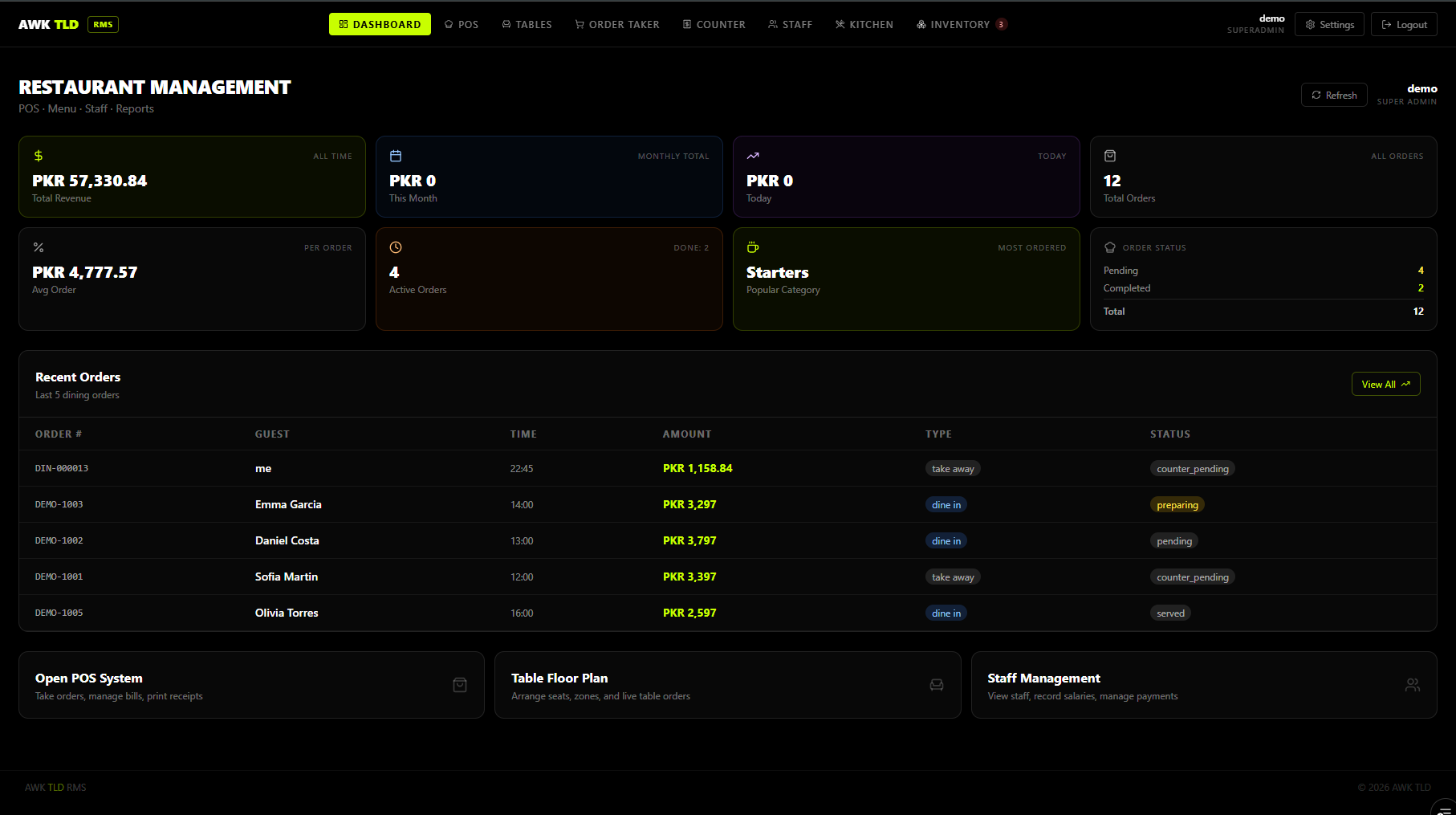This screenshot has height=815, width=1456.
Task: Select order row DEMO-1003 Emma Garcia
Action: coord(728,504)
